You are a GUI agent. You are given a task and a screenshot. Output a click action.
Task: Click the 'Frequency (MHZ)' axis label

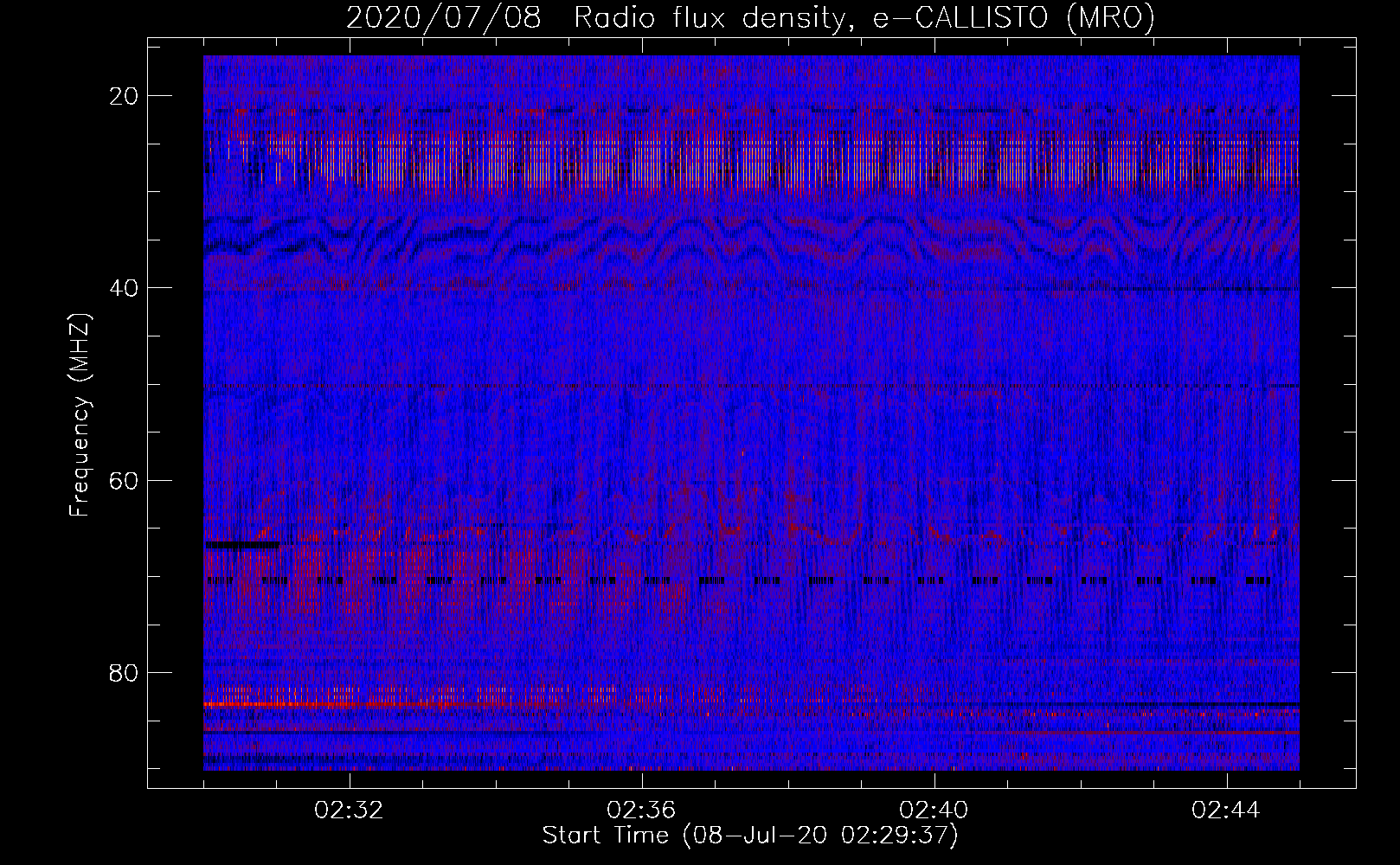(x=80, y=415)
